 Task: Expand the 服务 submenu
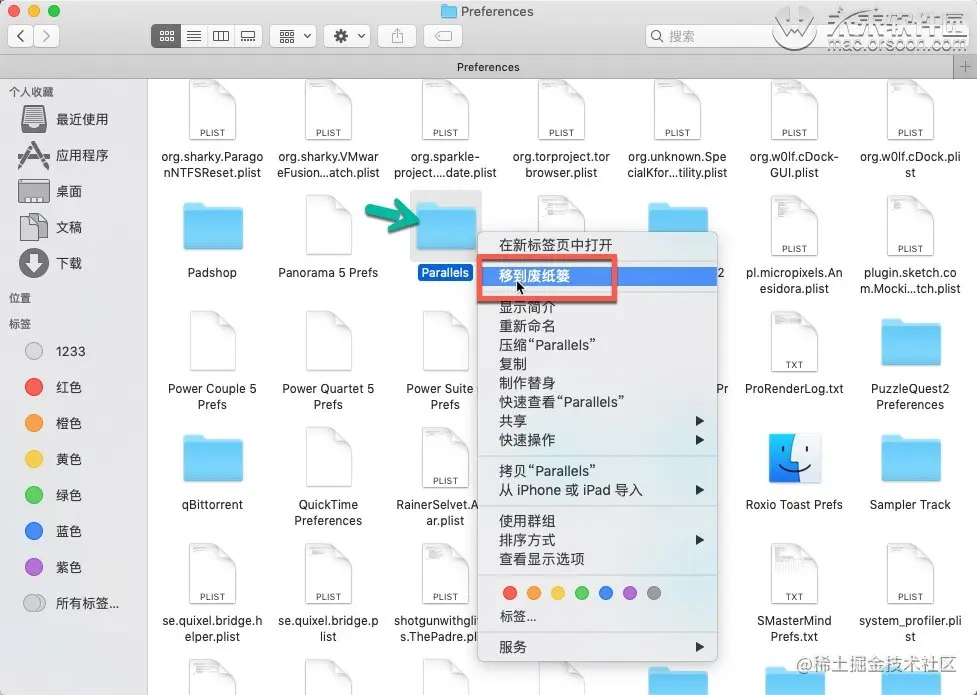pyautogui.click(x=598, y=647)
